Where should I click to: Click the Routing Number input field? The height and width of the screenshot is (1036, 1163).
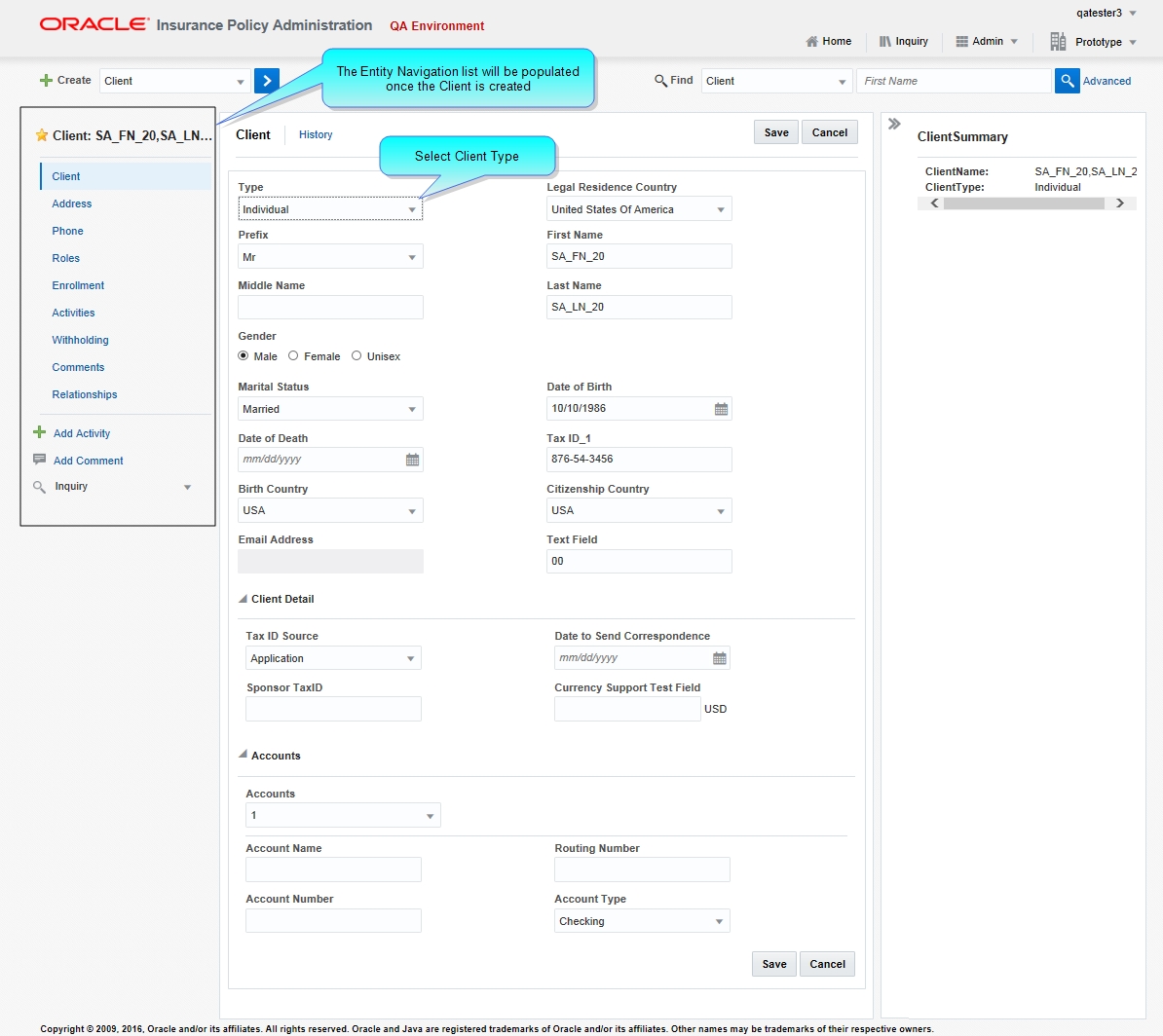642,869
